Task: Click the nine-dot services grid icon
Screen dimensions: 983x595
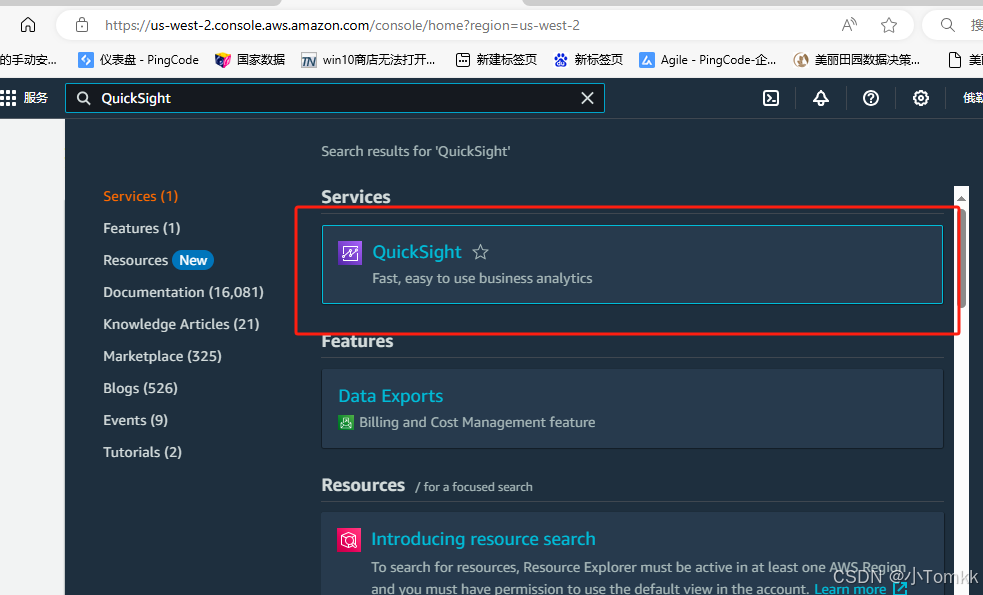Action: [x=8, y=98]
